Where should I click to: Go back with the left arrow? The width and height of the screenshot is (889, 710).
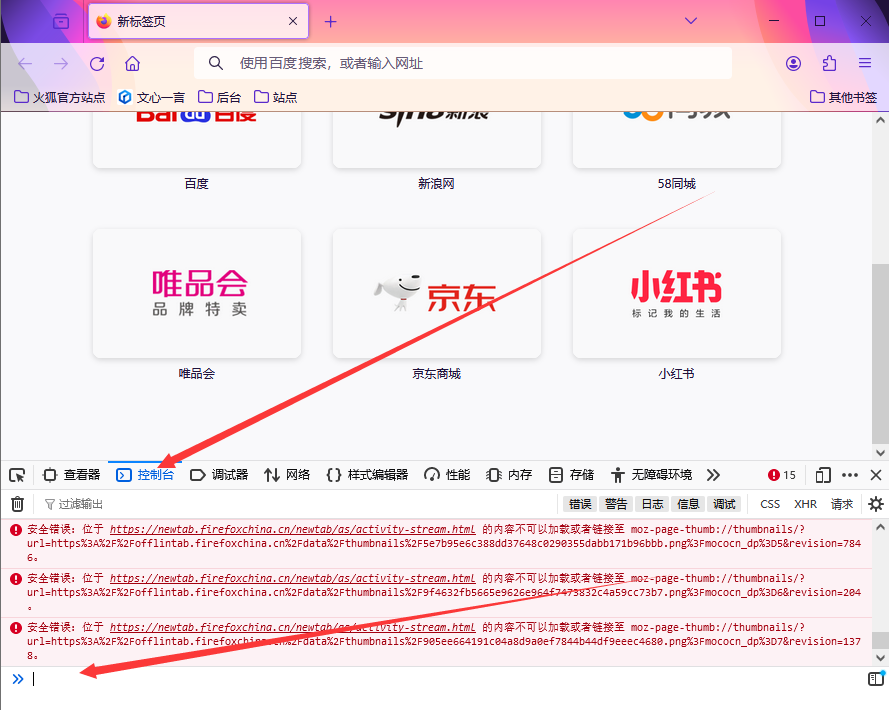pyautogui.click(x=26, y=64)
